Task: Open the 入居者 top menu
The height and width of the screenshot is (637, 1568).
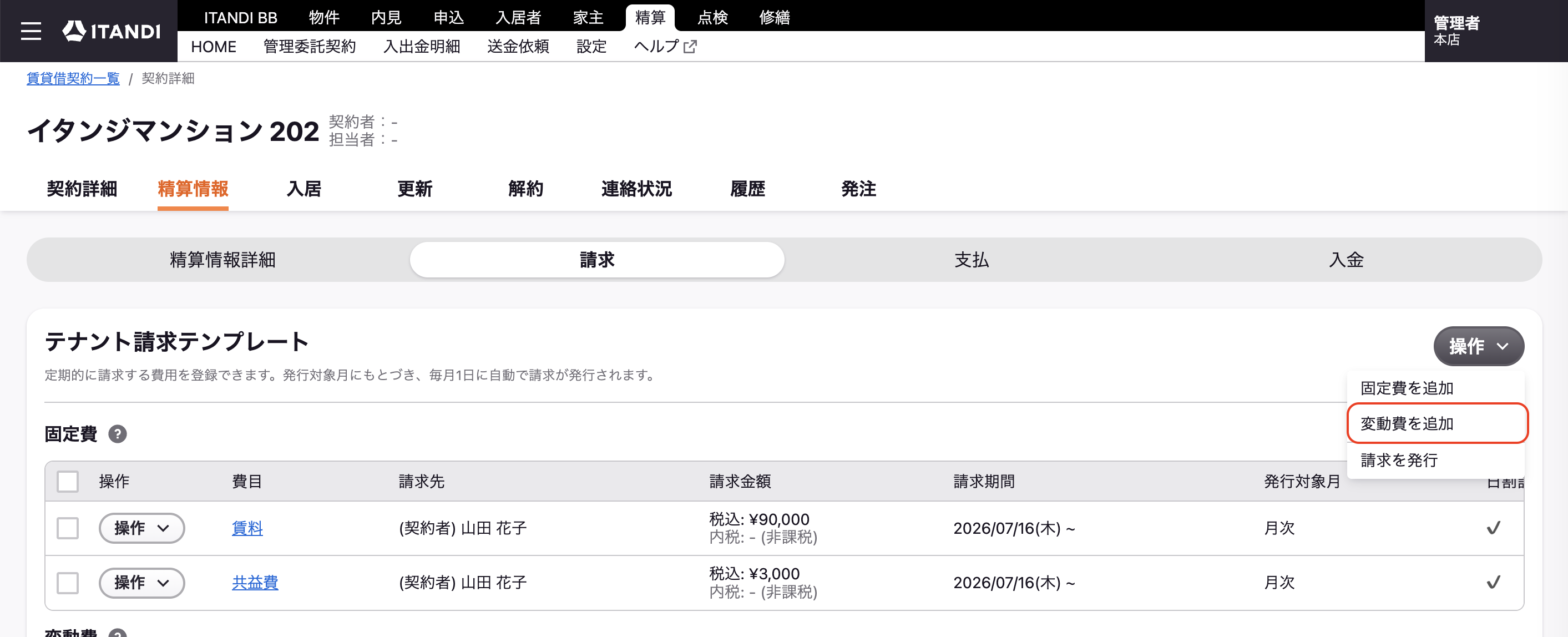Action: tap(518, 17)
